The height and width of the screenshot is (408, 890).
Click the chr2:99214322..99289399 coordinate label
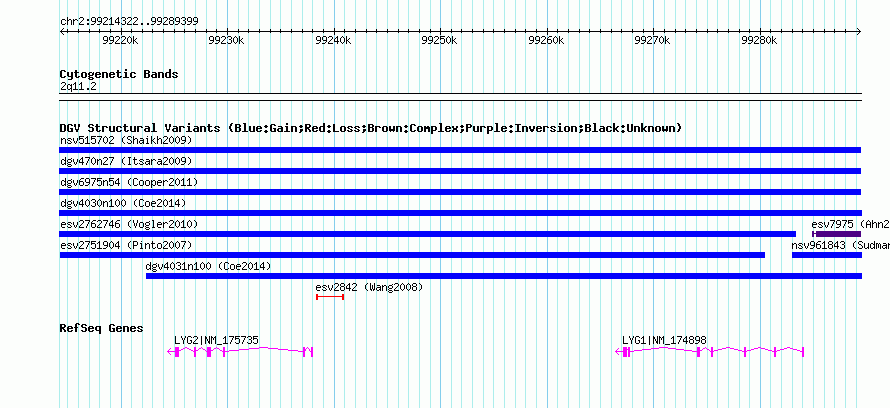click(129, 21)
